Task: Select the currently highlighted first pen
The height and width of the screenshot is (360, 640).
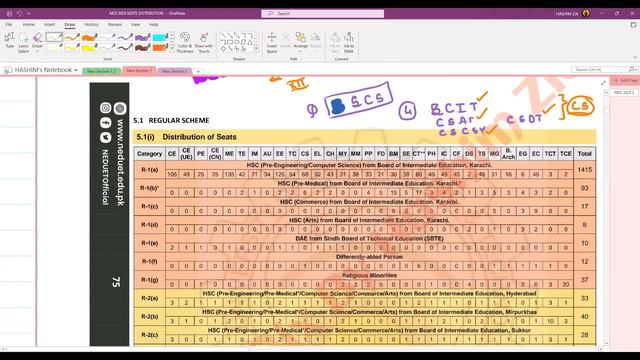Action: [x=54, y=37]
